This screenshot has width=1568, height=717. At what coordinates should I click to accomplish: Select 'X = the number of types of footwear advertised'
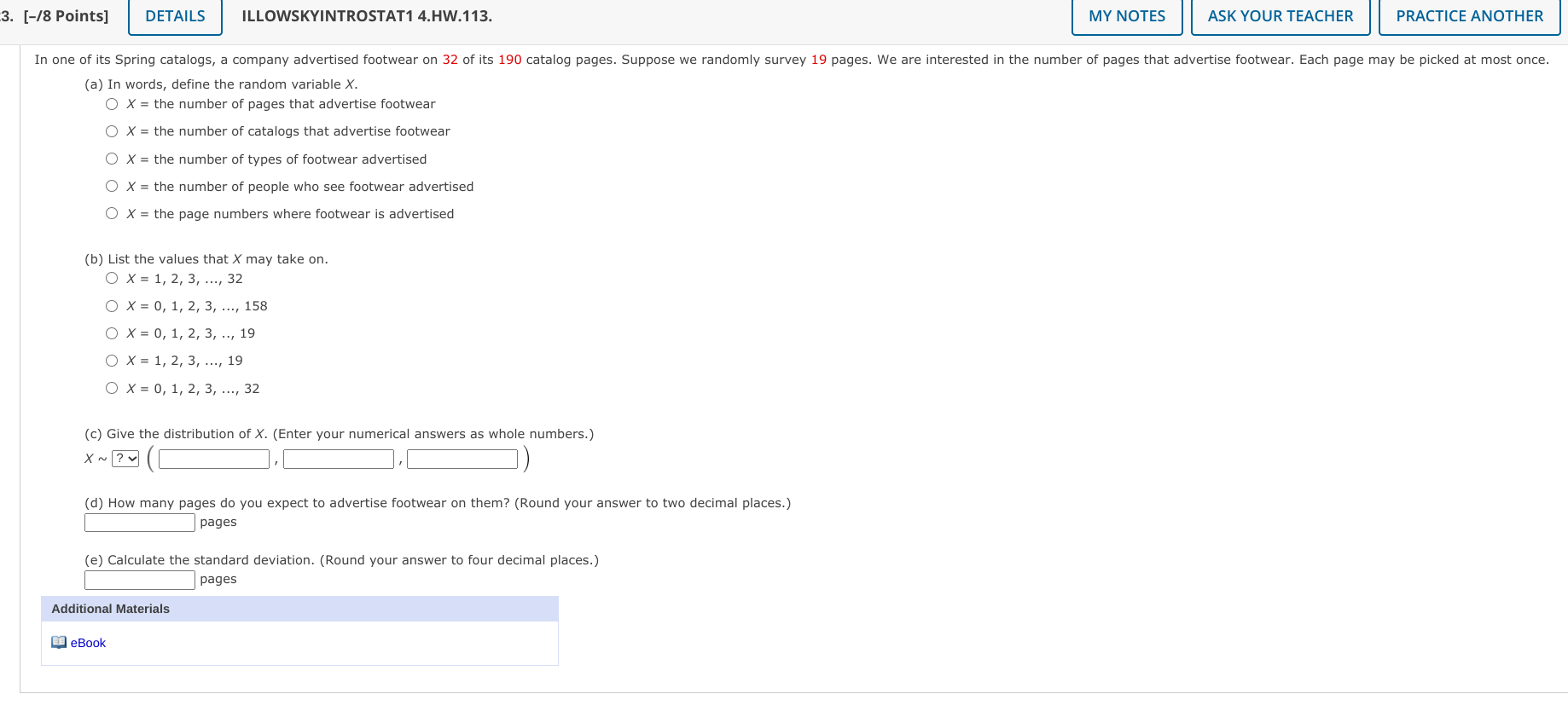tap(111, 158)
